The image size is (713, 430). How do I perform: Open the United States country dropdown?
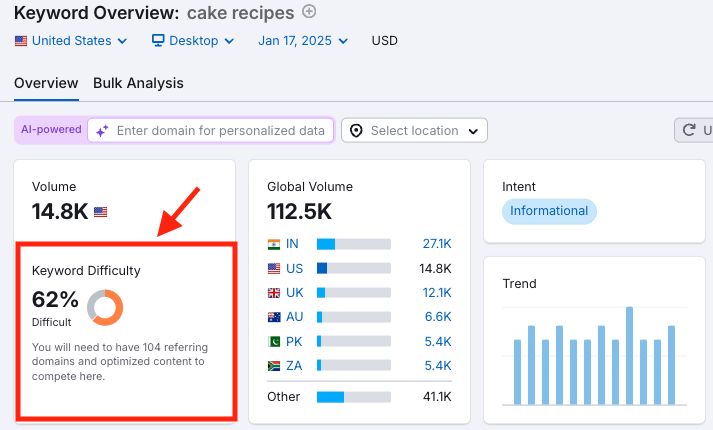pyautogui.click(x=71, y=41)
